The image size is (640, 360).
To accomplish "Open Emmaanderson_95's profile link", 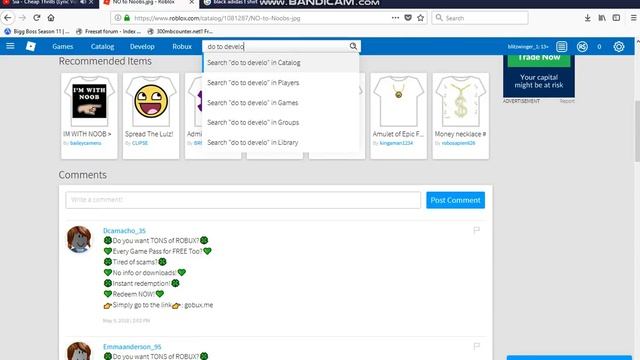I will tap(132, 347).
